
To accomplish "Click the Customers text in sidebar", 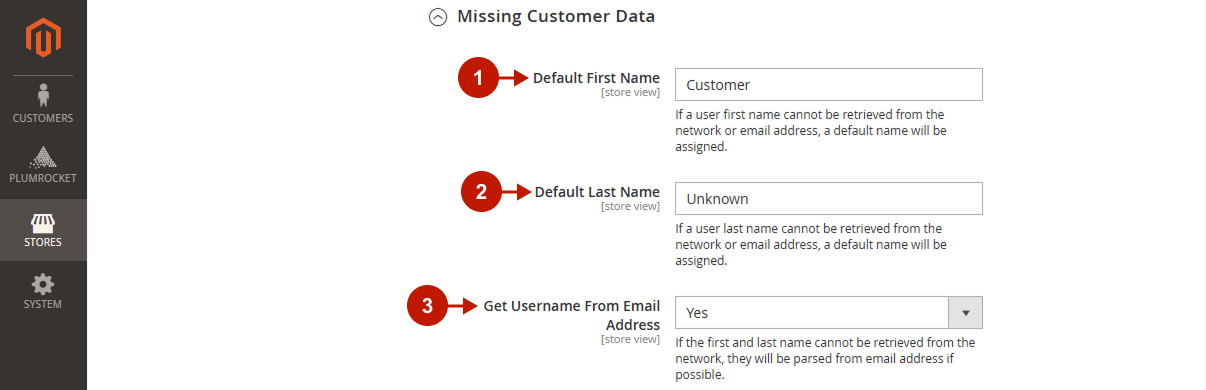I will pyautogui.click(x=43, y=118).
